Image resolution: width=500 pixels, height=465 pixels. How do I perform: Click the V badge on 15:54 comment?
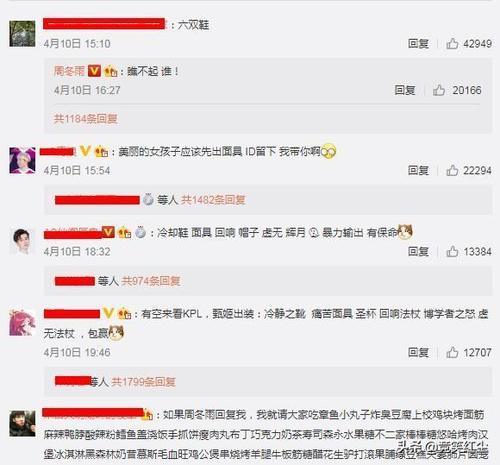click(85, 151)
